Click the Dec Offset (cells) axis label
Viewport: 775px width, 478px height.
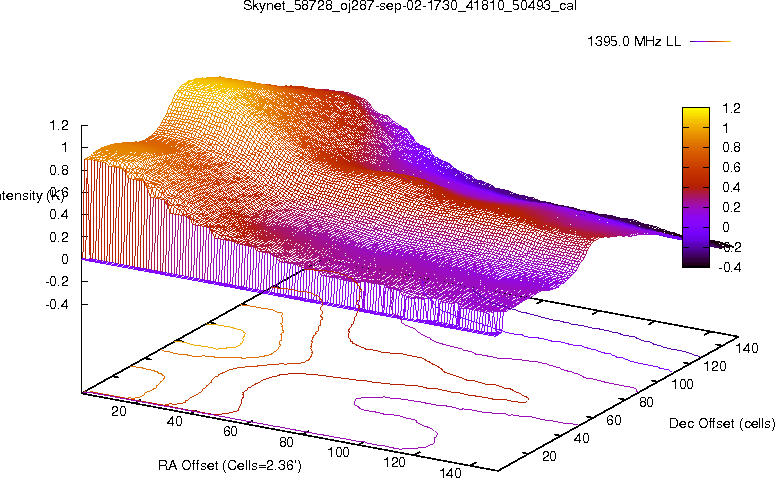[722, 423]
